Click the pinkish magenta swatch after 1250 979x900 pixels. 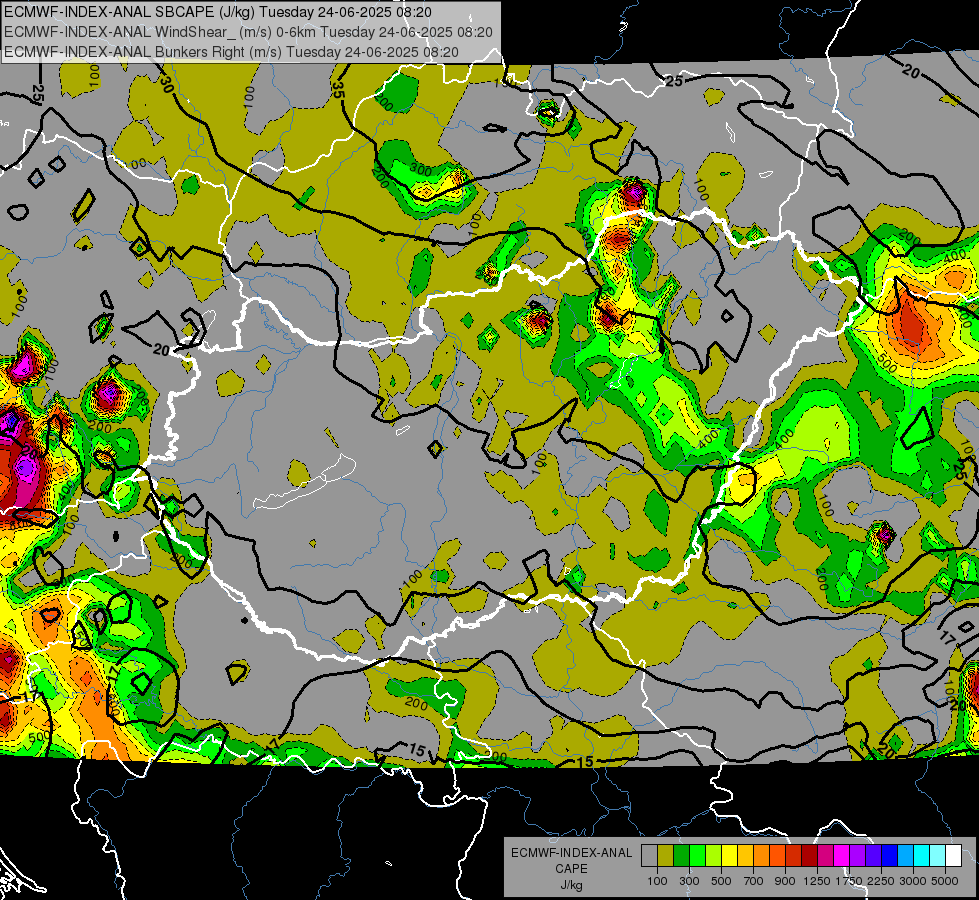825,856
